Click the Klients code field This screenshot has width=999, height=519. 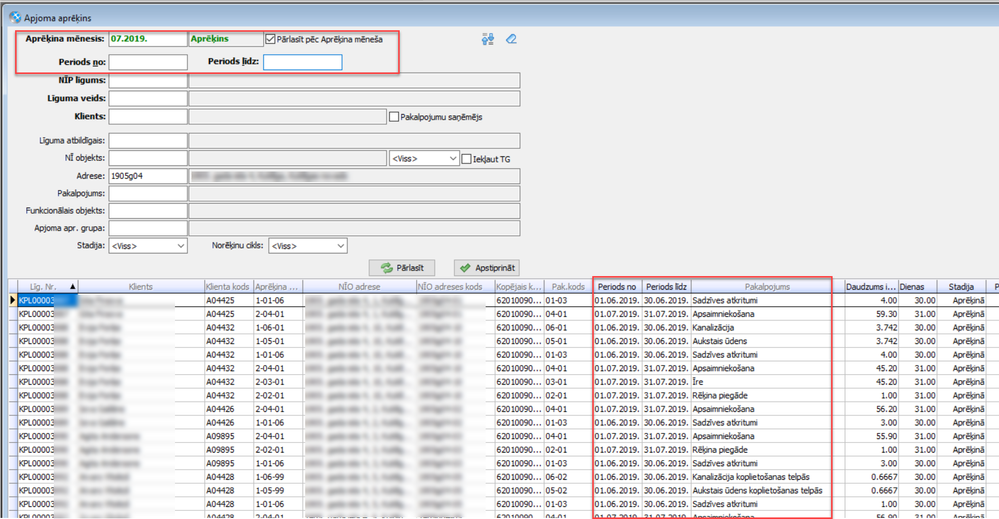[148, 117]
